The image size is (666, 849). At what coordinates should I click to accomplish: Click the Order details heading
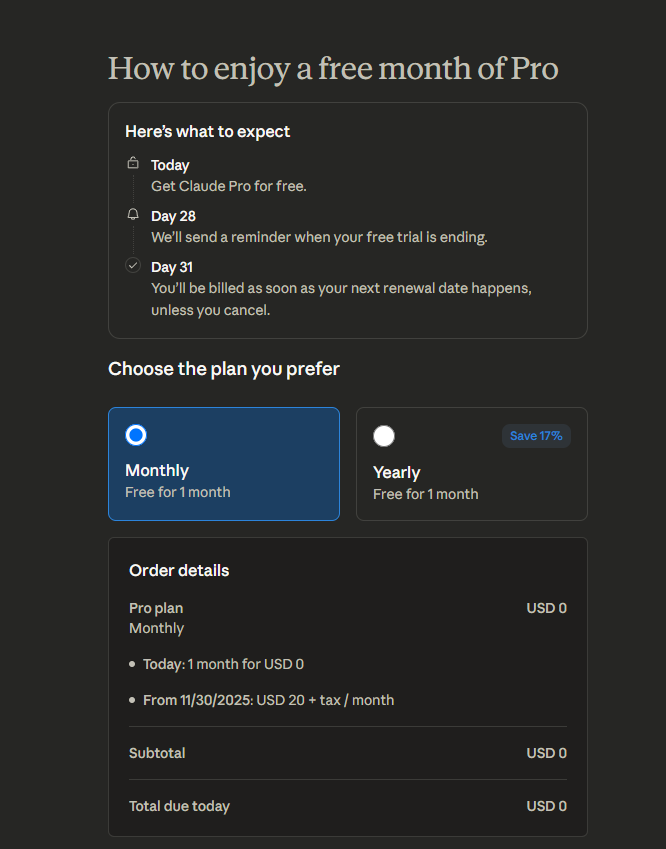coord(179,570)
